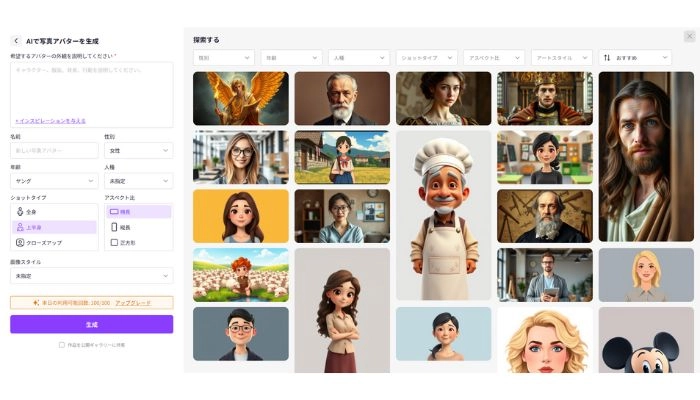Select the golden winged angel thumbnail
Image resolution: width=700 pixels, height=400 pixels.
pyautogui.click(x=241, y=98)
